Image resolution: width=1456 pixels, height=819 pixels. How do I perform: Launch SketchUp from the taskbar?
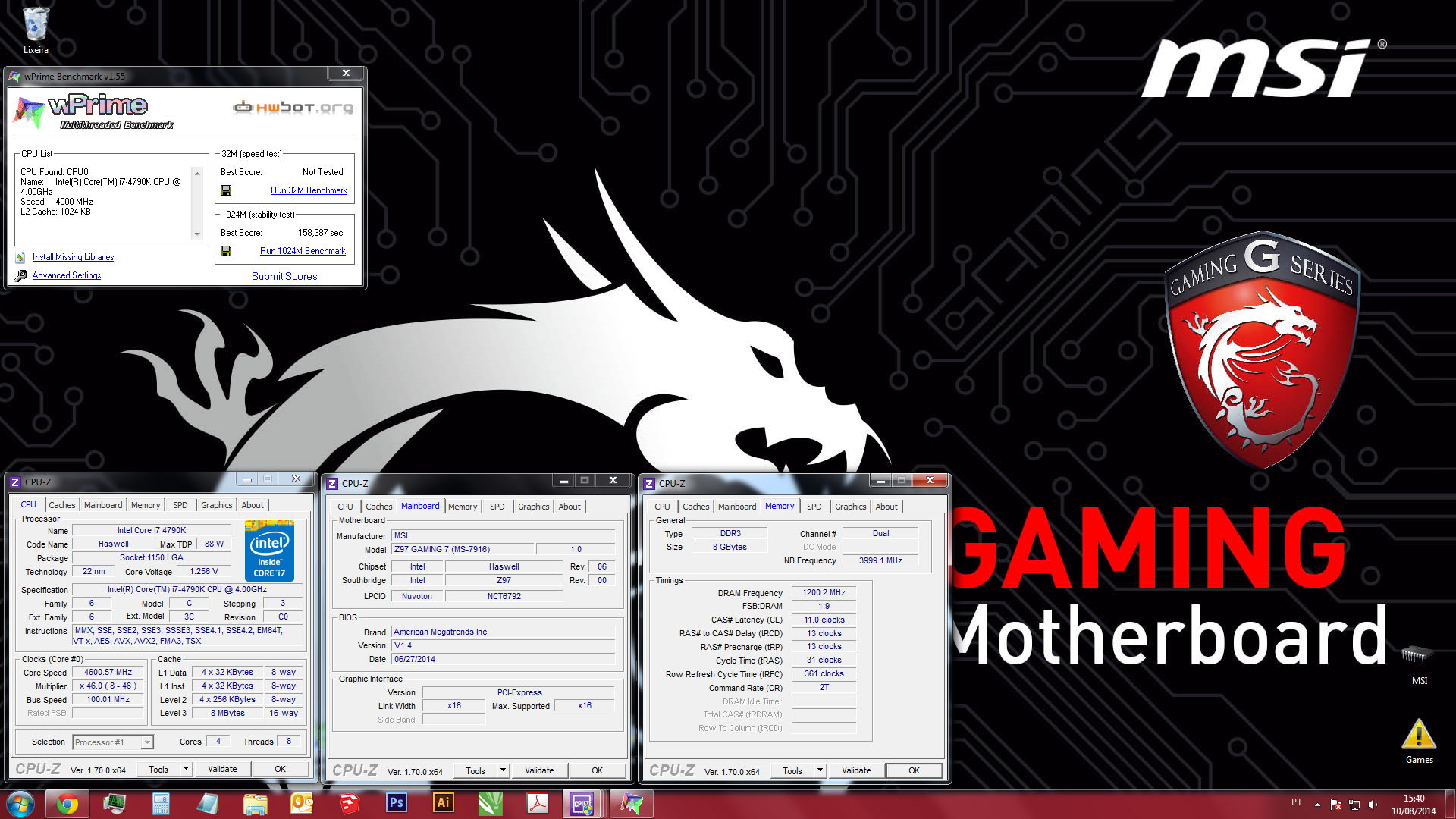pyautogui.click(x=350, y=804)
